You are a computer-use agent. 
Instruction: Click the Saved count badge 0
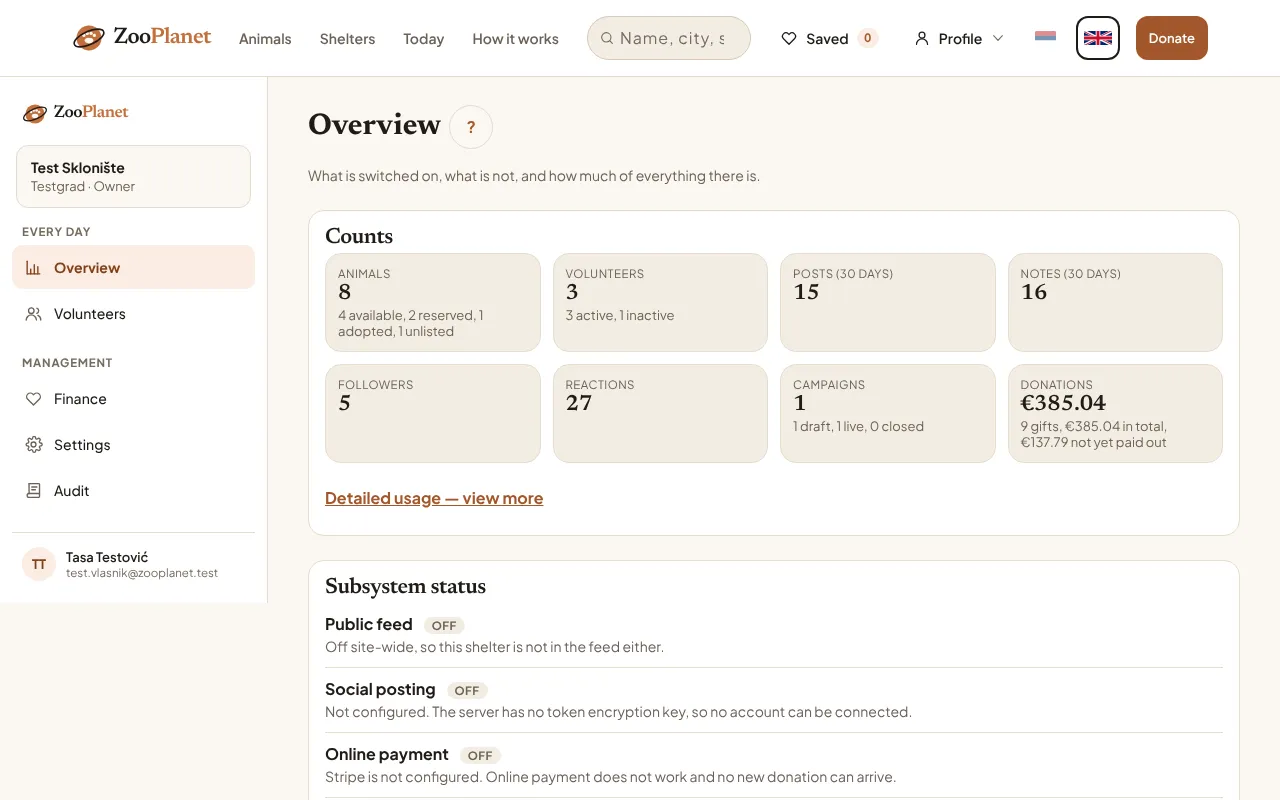[868, 38]
